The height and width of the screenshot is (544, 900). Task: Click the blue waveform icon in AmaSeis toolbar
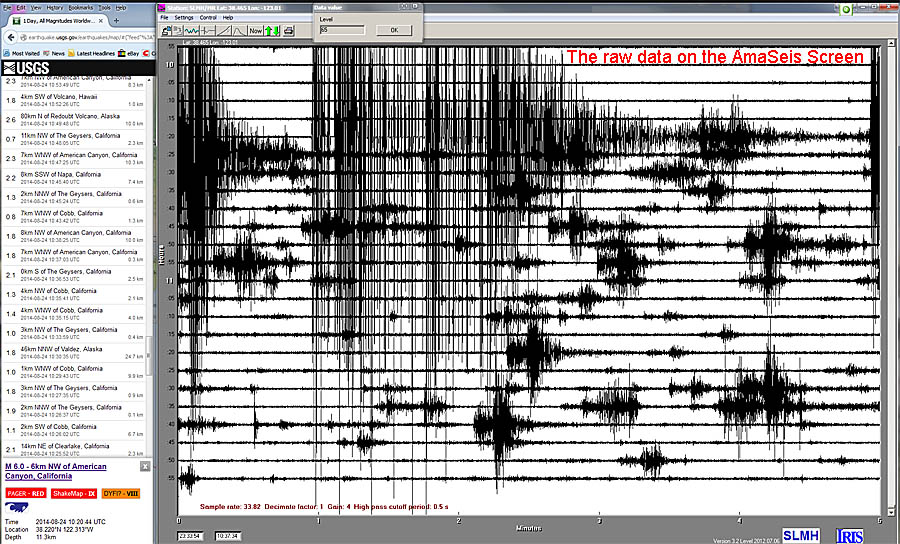(x=192, y=30)
